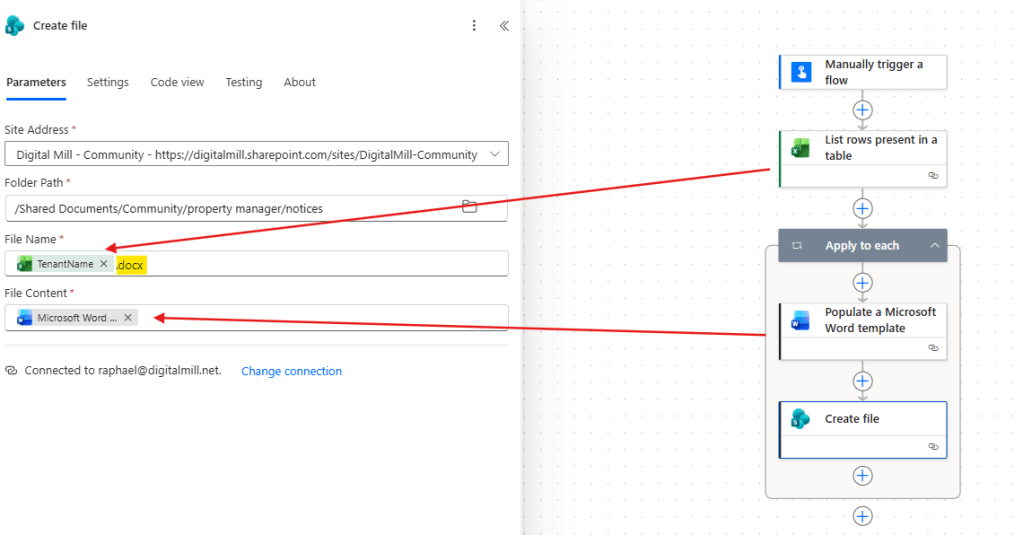
Task: Click the Excel icon on List rows card
Action: tap(801, 148)
